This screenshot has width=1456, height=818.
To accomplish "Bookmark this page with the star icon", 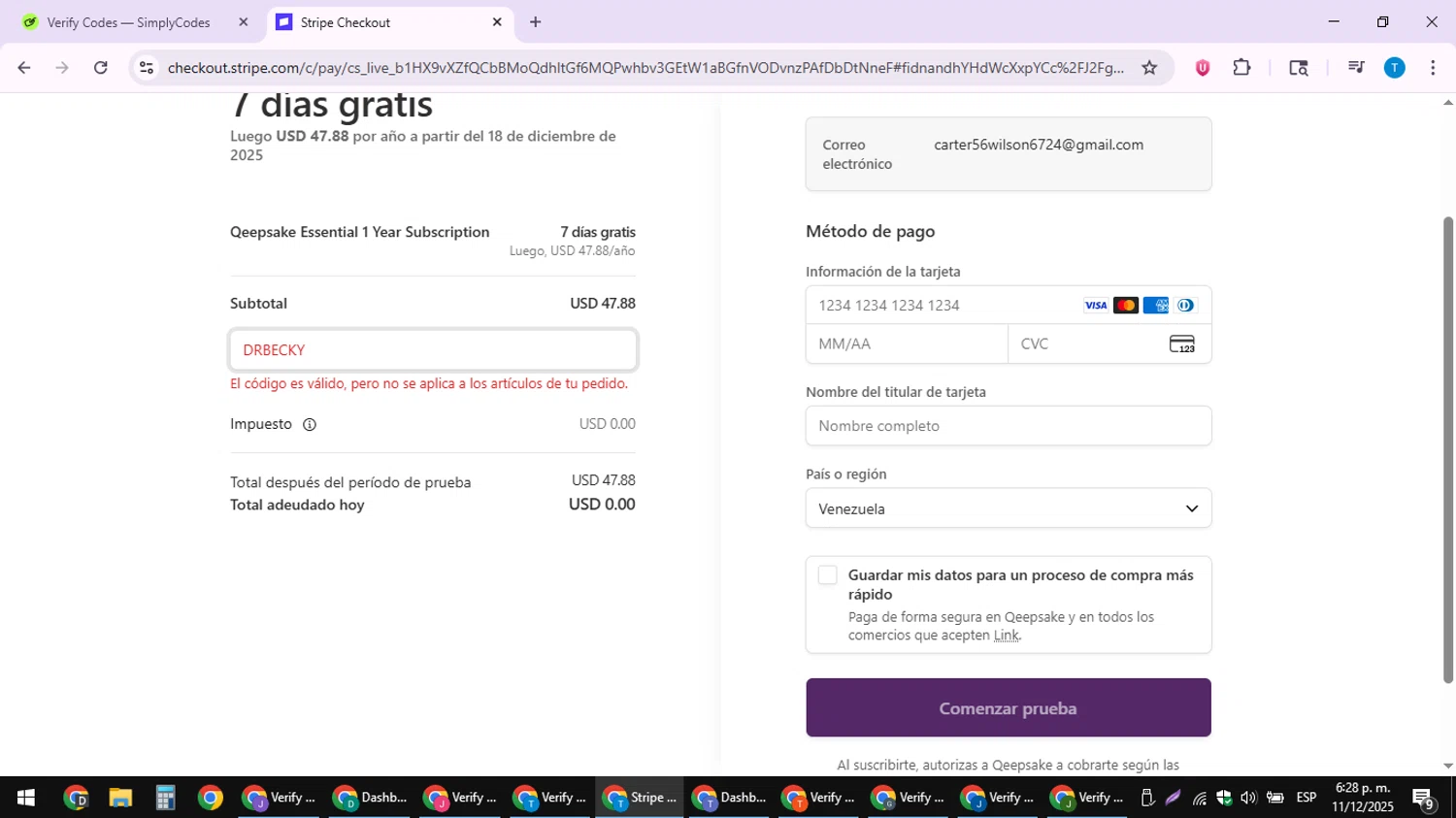I will pyautogui.click(x=1149, y=68).
